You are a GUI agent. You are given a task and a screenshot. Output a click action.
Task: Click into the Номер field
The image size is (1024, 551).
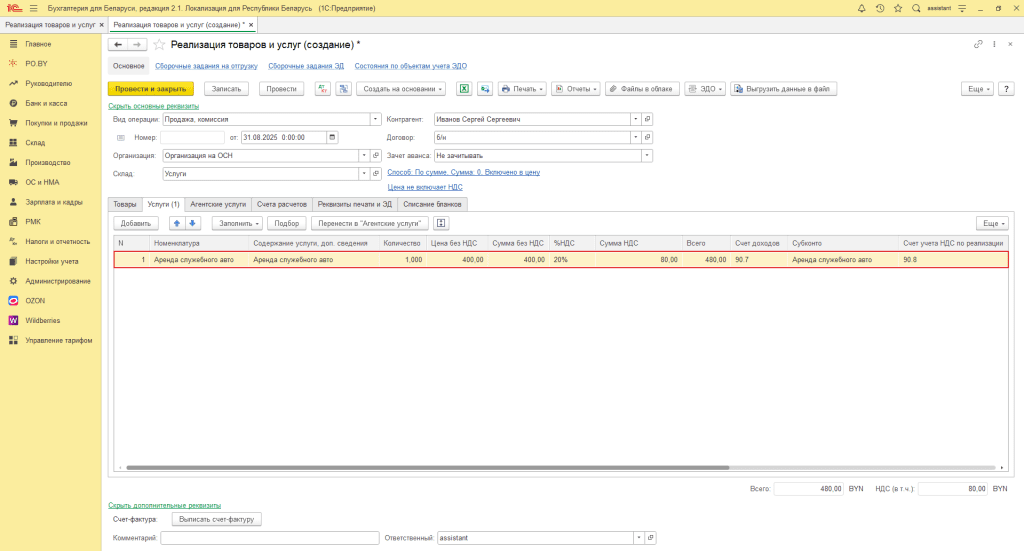(x=192, y=138)
